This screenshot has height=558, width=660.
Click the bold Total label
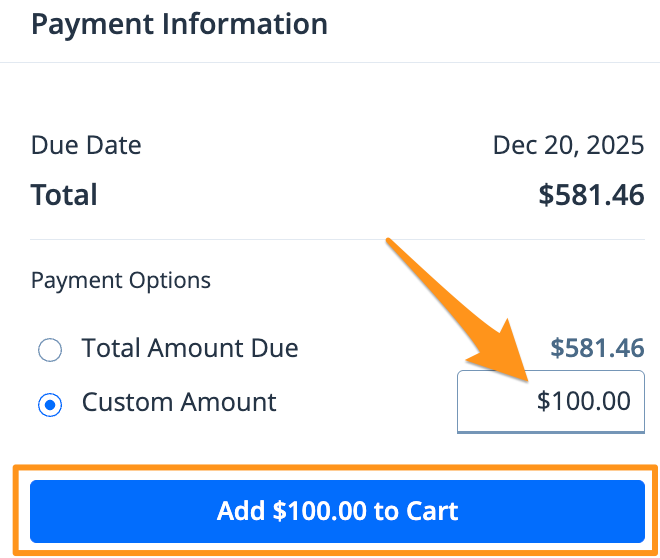pos(64,195)
